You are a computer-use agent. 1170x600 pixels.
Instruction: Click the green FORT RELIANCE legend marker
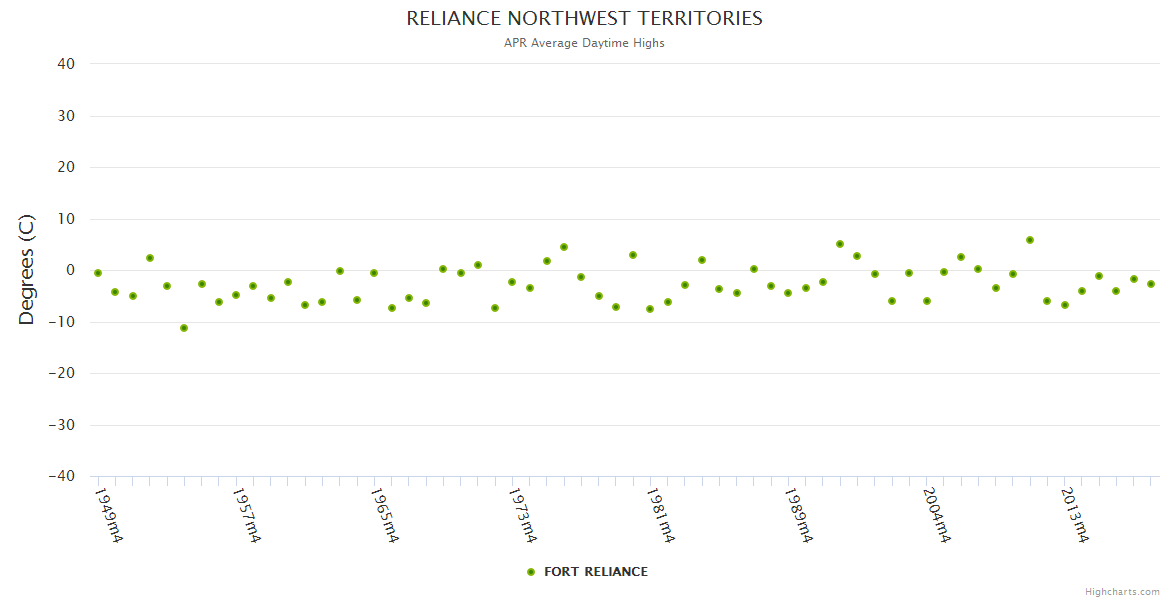click(531, 572)
